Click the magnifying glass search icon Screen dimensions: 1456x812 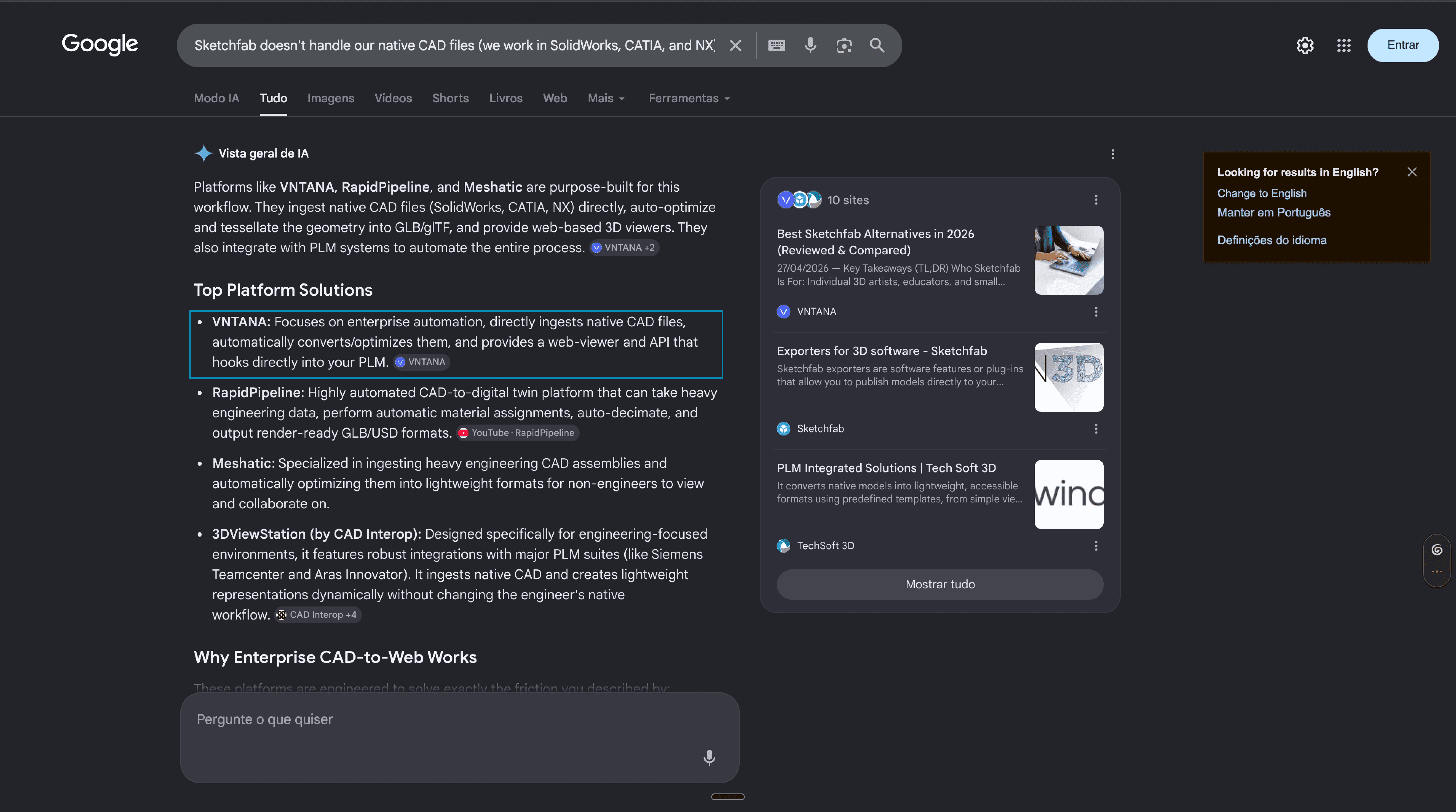(877, 45)
